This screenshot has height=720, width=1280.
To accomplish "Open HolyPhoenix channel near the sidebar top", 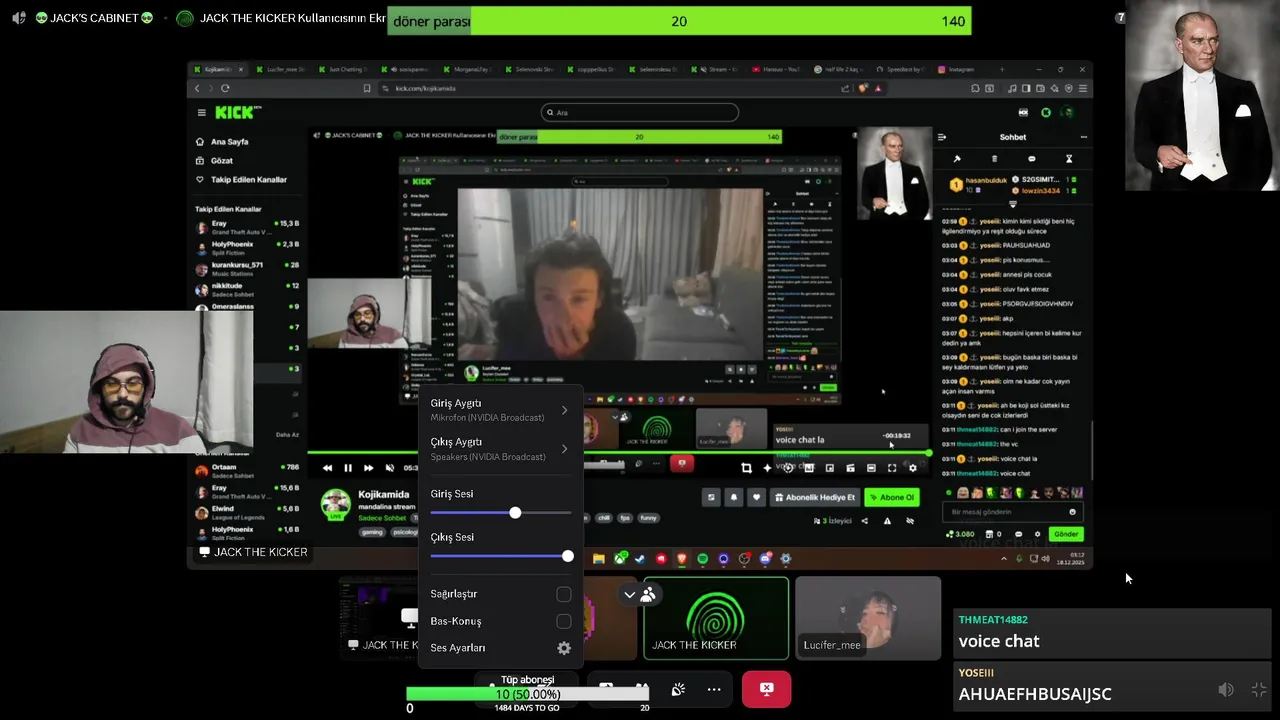I will pos(248,248).
